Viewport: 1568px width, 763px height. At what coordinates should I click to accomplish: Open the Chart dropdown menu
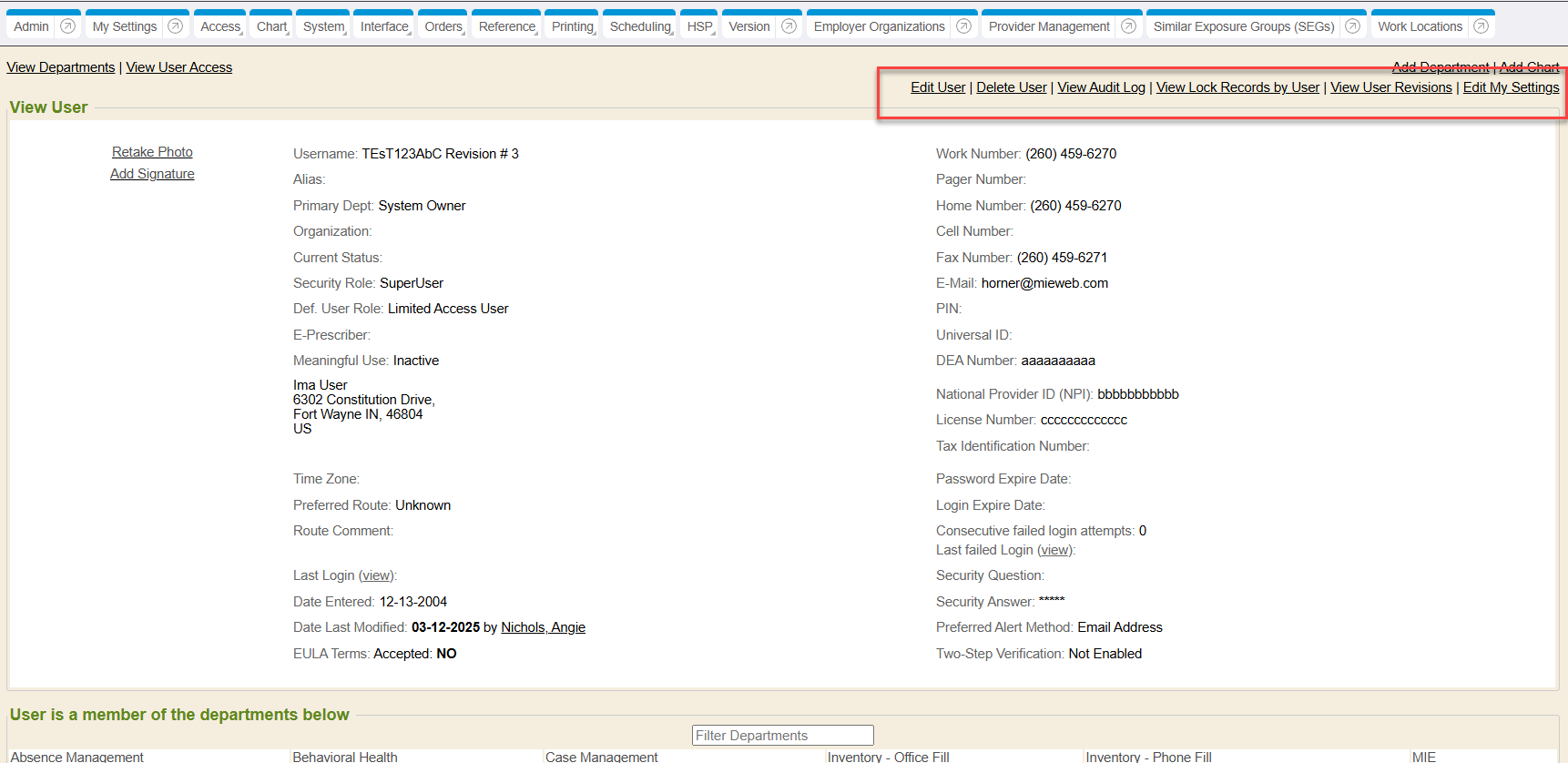coord(272,26)
